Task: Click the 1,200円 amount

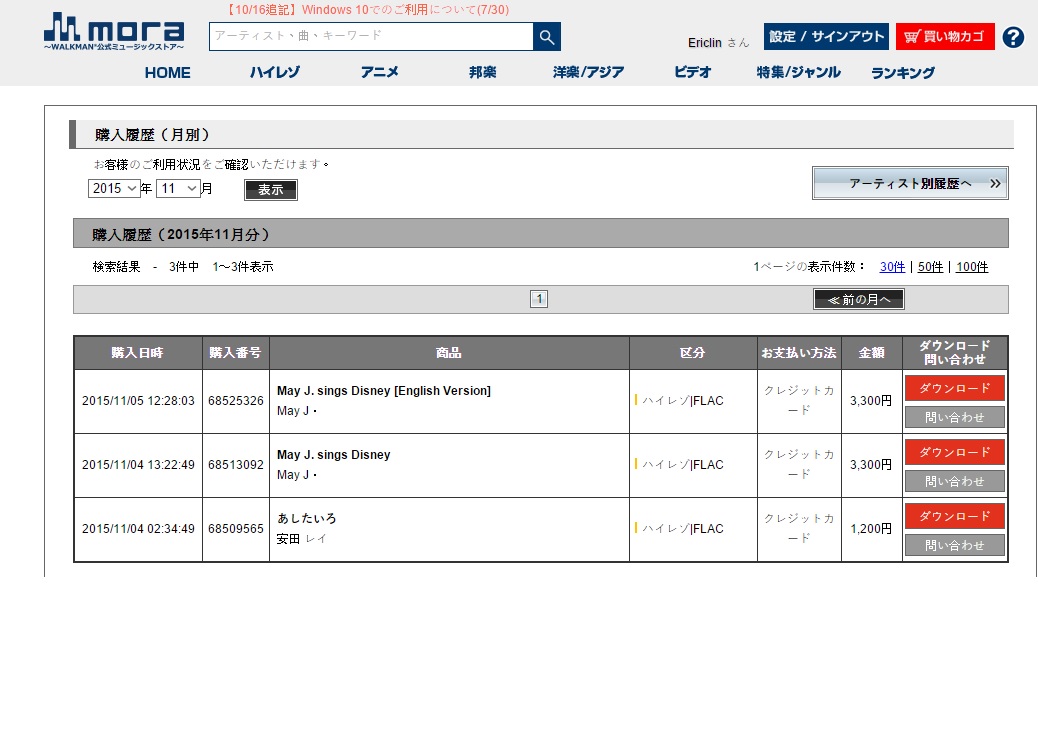Action: 871,529
